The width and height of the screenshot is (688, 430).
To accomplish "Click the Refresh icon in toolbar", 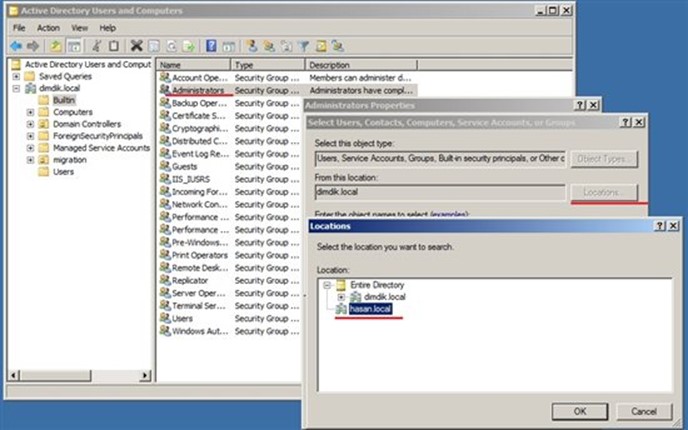I will tap(172, 46).
